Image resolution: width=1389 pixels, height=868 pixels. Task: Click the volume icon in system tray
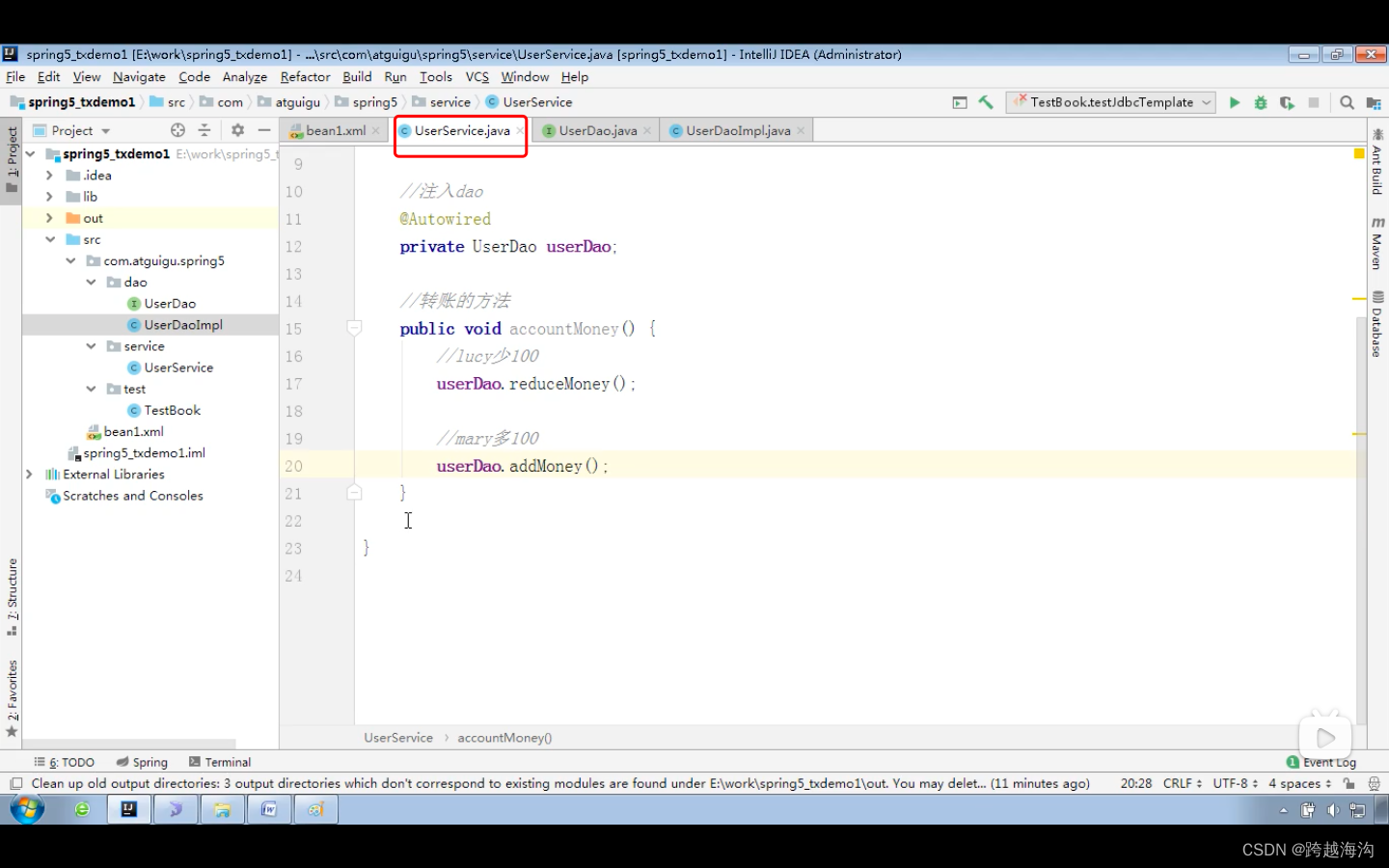click(1332, 810)
